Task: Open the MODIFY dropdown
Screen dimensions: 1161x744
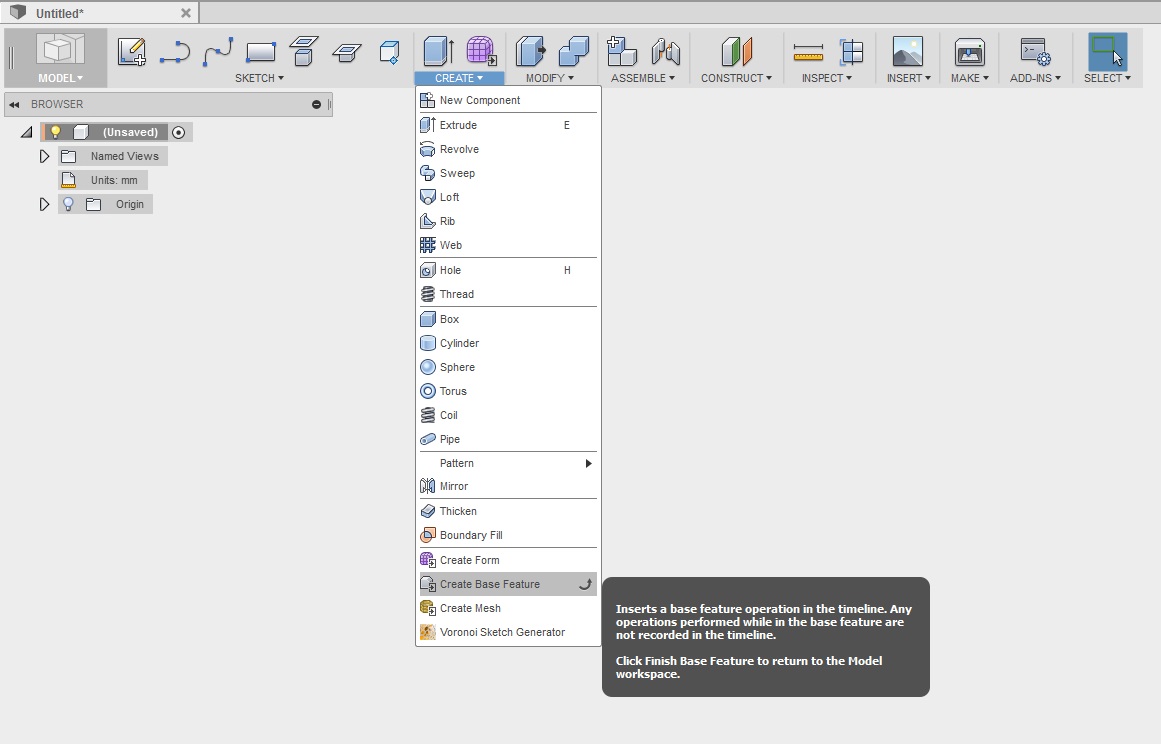Action: (549, 77)
